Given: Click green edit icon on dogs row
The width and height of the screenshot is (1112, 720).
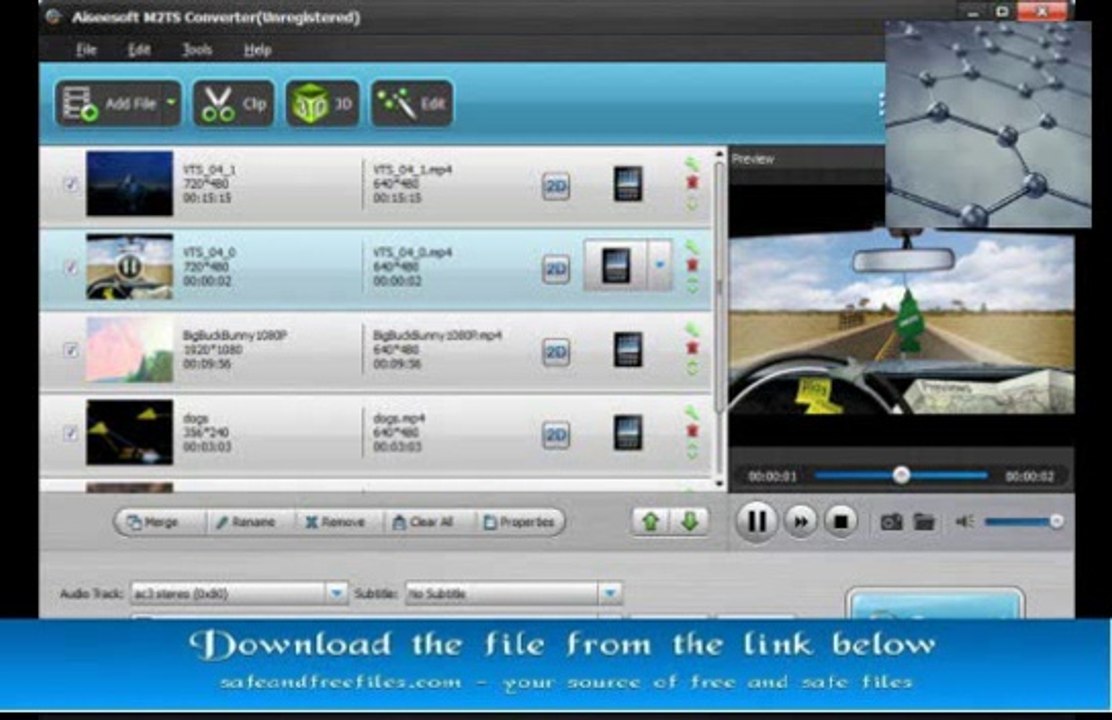Looking at the screenshot, I should point(692,413).
